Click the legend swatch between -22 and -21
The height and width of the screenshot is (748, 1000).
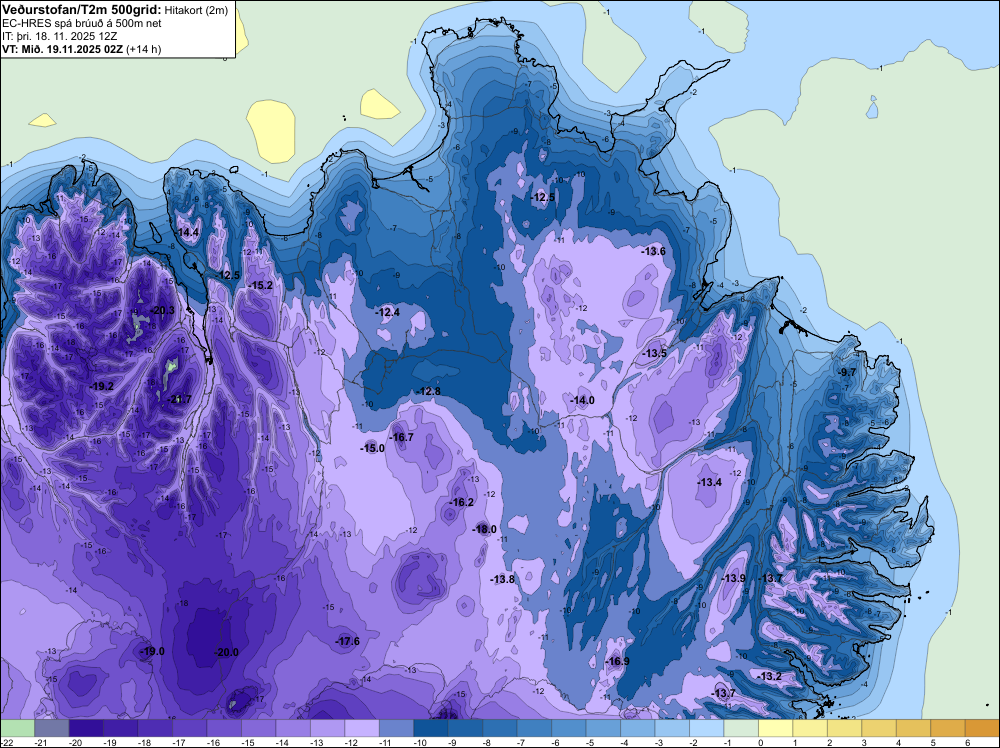click(x=17, y=728)
